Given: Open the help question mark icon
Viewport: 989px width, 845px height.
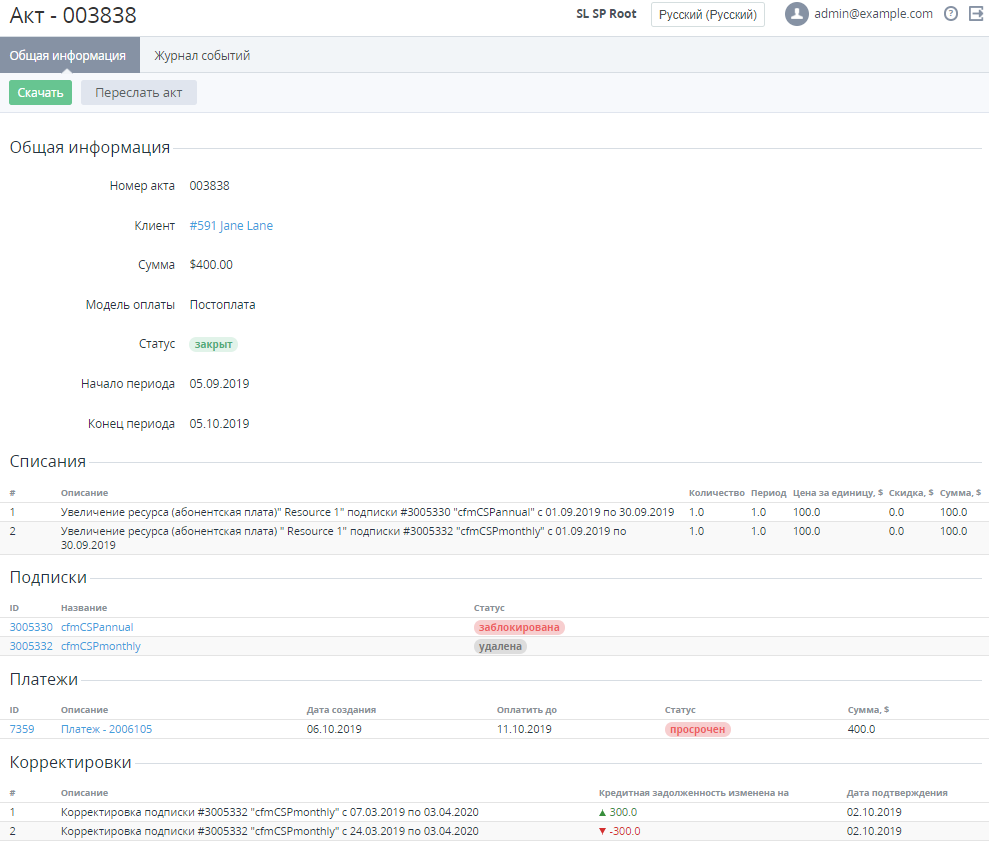Looking at the screenshot, I should [951, 14].
